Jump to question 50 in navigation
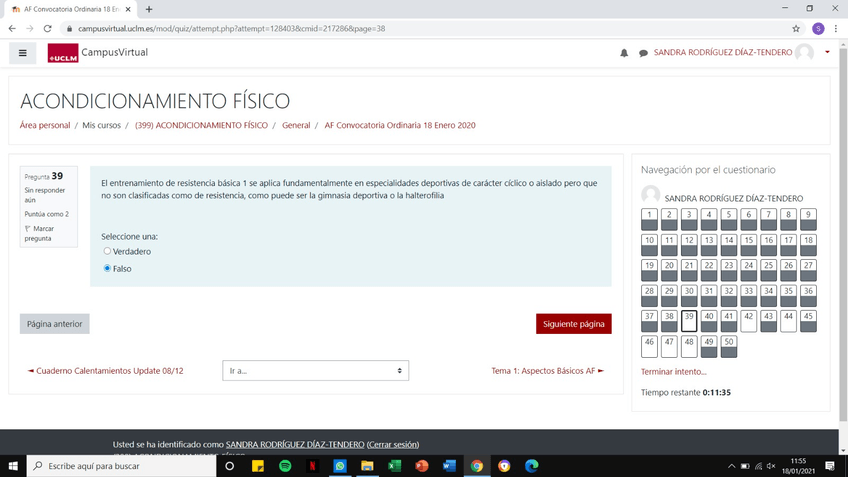 pos(728,346)
